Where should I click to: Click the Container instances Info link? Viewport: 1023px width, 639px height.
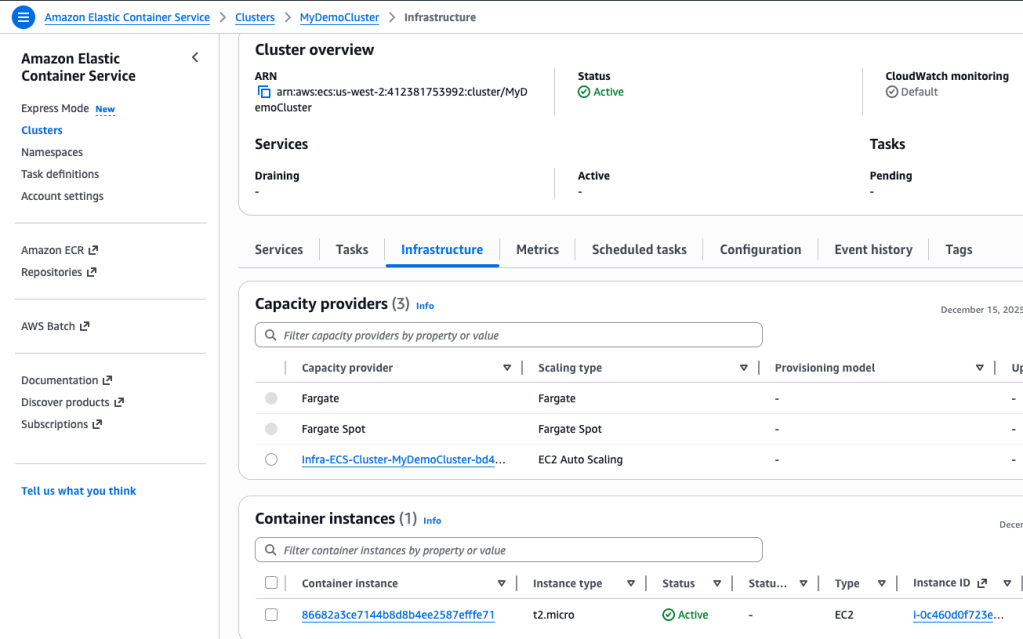(x=432, y=520)
